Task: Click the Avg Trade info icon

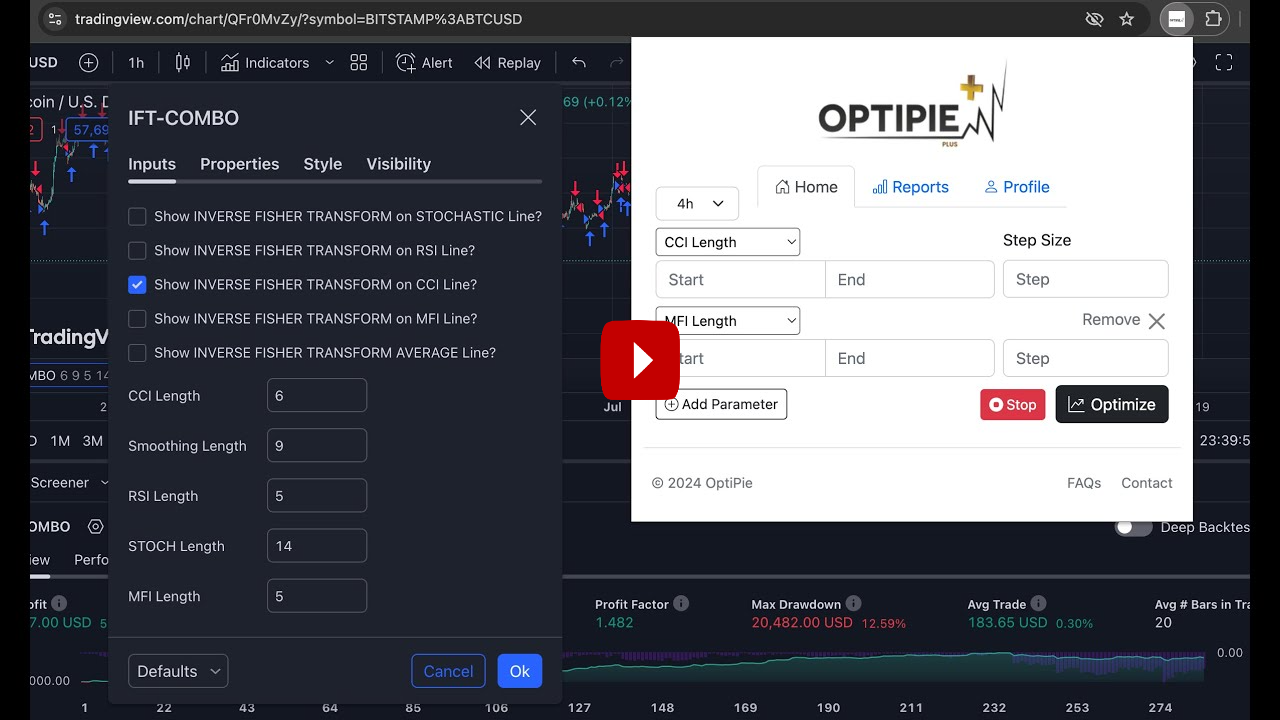Action: 1038,604
